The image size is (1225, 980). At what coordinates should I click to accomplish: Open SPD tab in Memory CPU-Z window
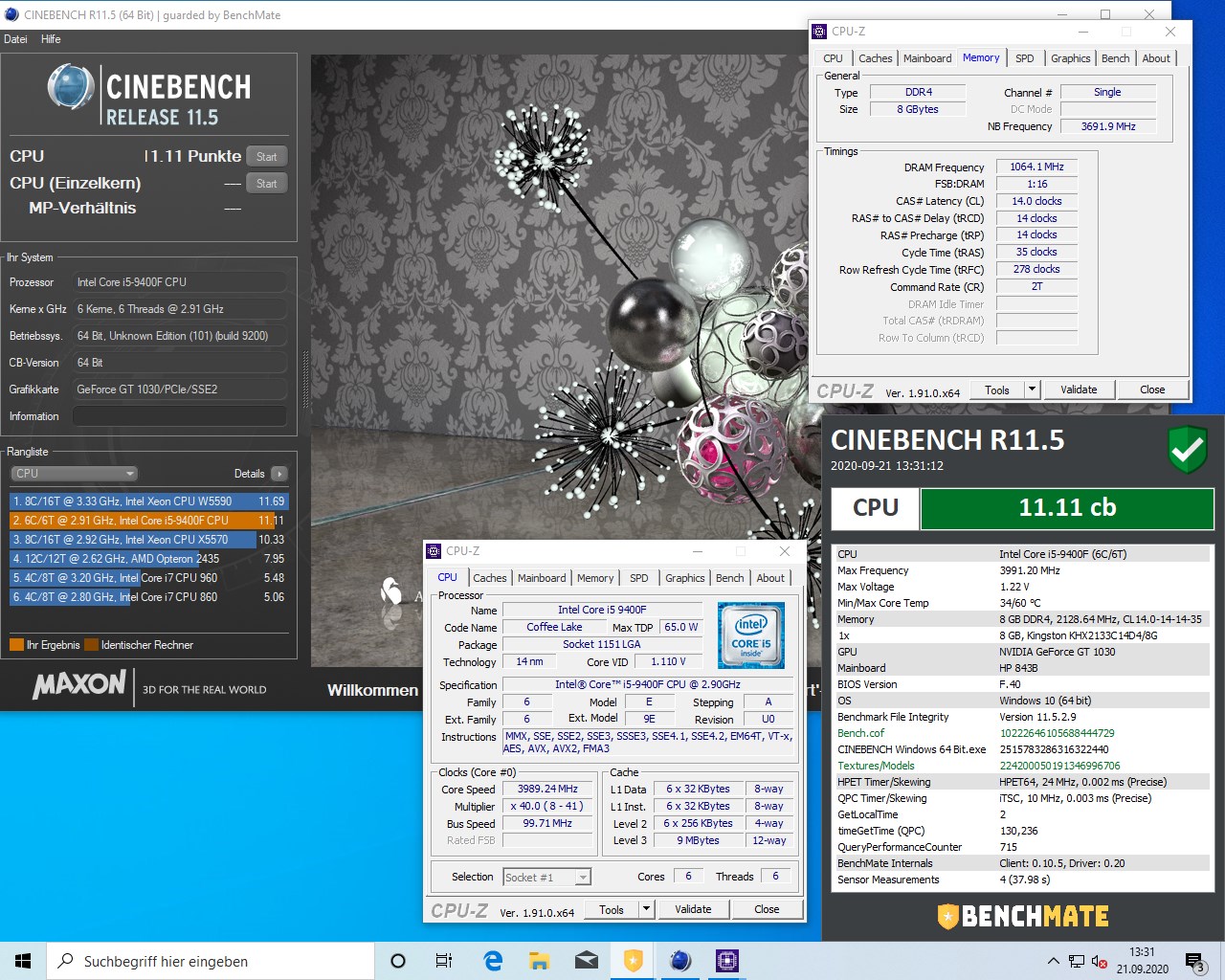tap(1025, 58)
